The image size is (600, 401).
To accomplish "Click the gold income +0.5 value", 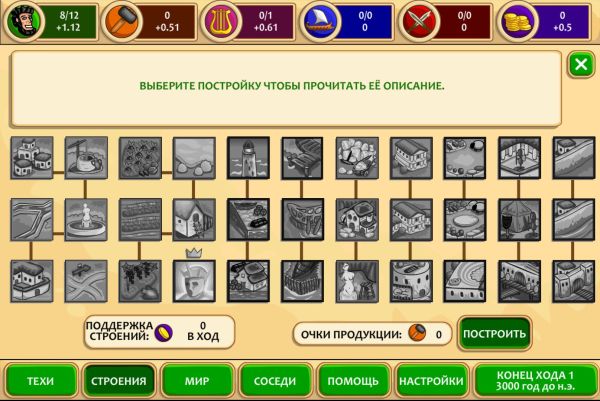I will pos(562,28).
